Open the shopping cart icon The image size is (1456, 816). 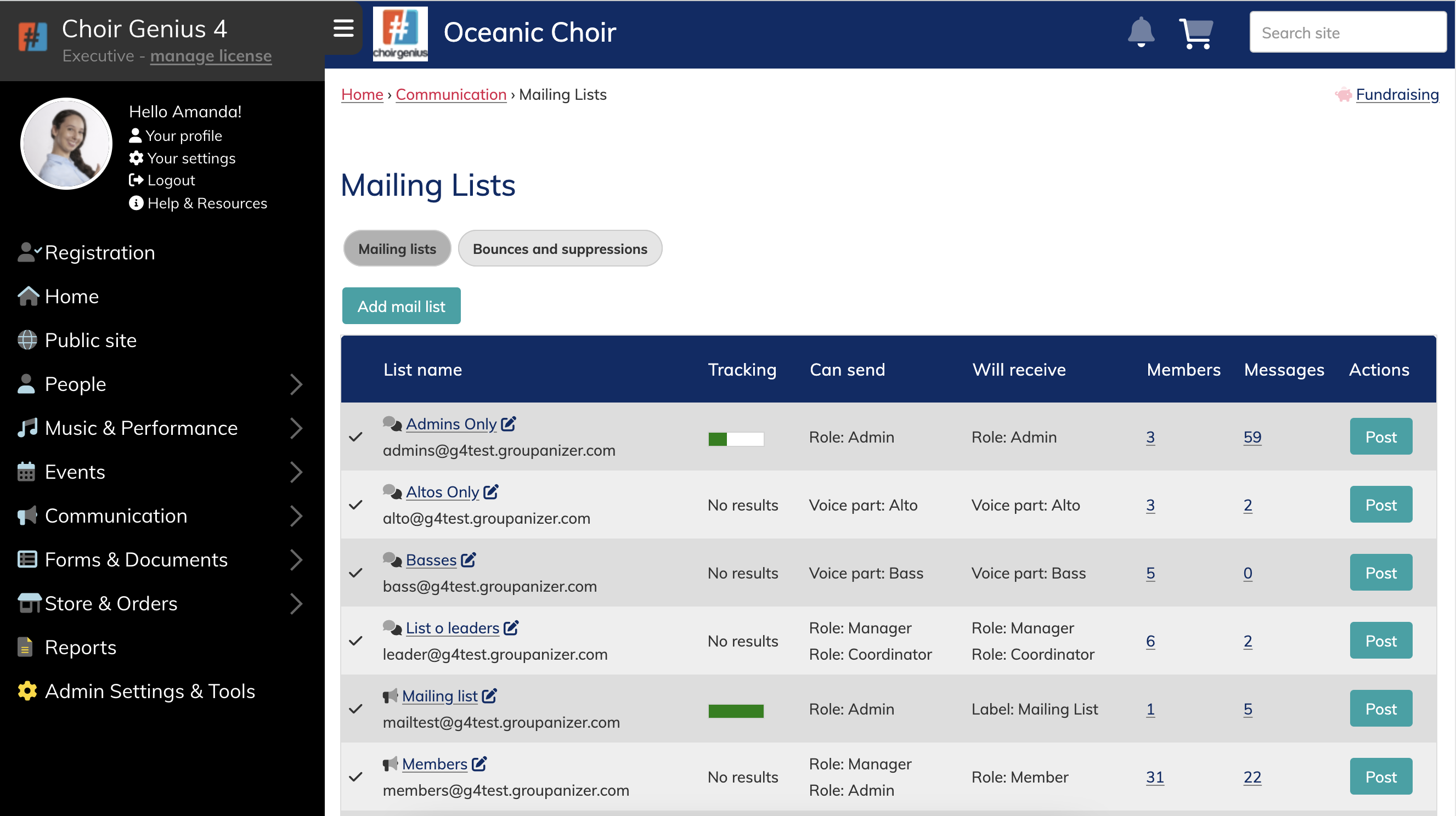[x=1195, y=33]
